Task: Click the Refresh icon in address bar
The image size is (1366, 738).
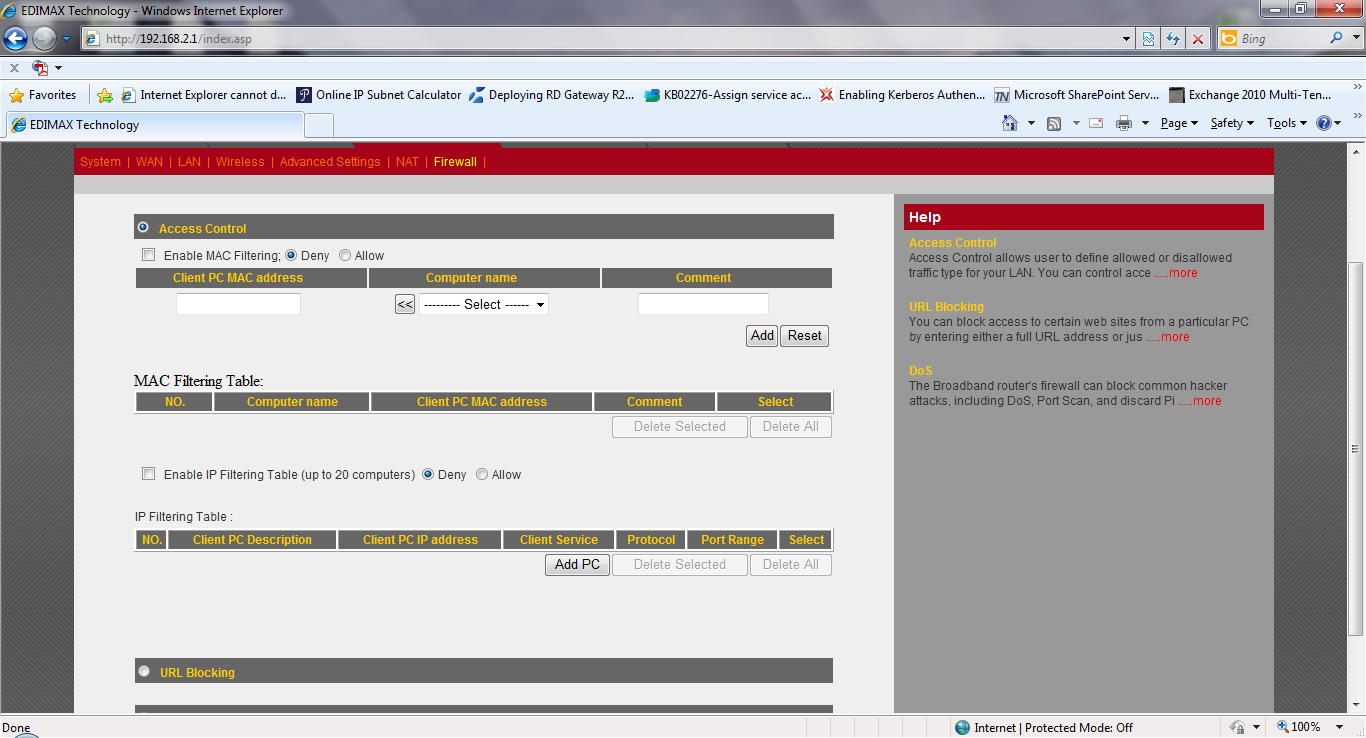Action: pyautogui.click(x=1174, y=39)
